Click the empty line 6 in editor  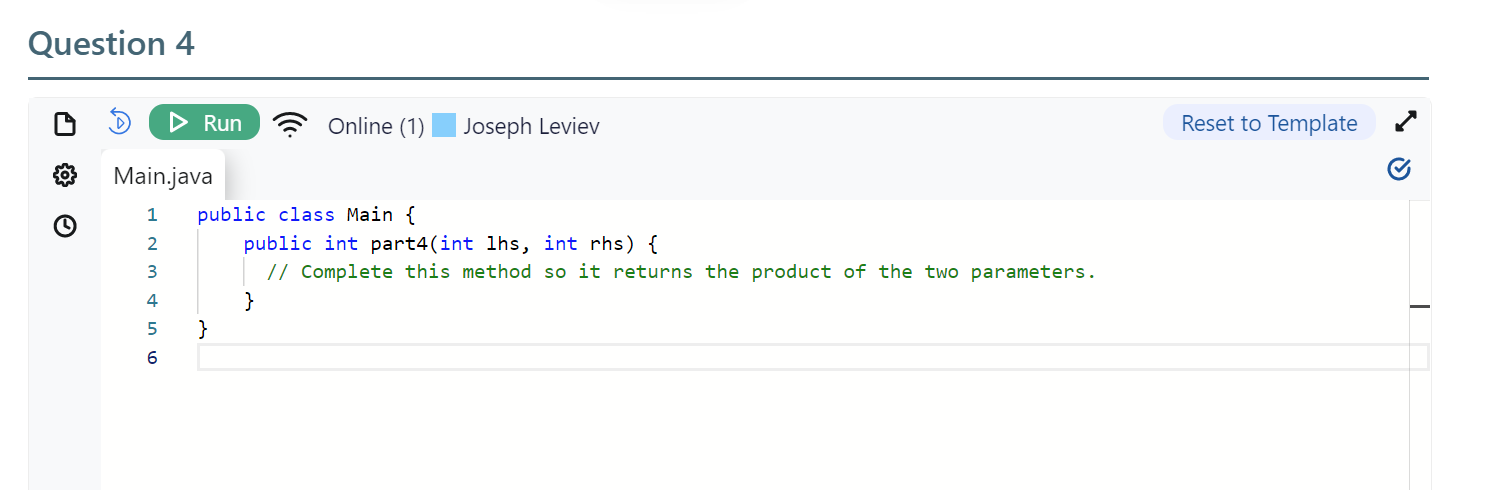(x=813, y=357)
